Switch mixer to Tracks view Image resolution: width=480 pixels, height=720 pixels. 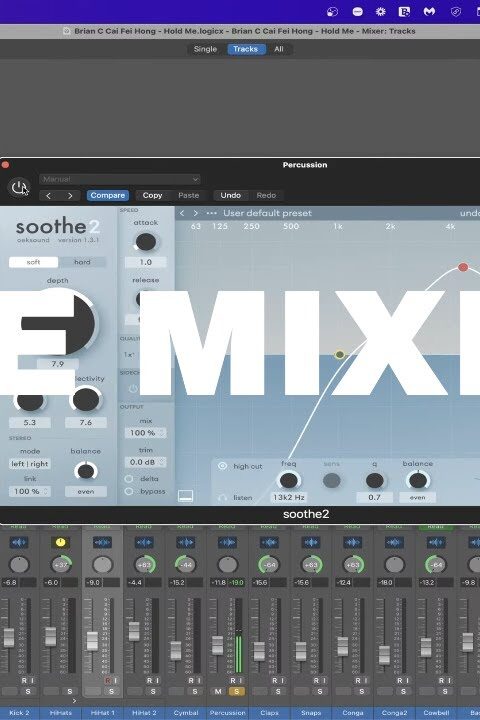point(245,49)
